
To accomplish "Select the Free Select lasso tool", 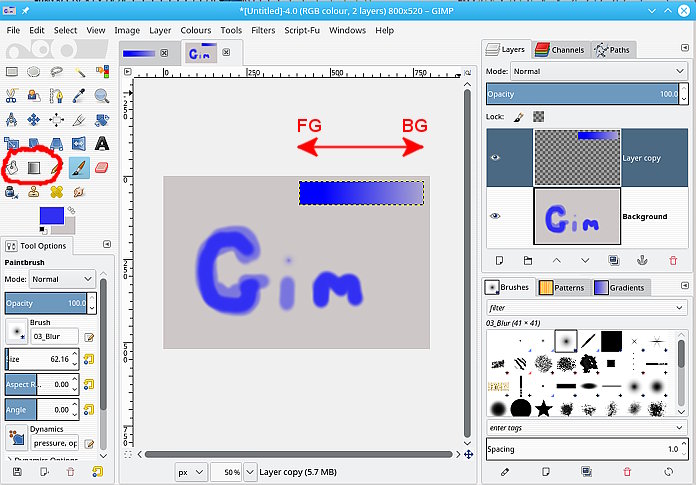I will [x=56, y=71].
